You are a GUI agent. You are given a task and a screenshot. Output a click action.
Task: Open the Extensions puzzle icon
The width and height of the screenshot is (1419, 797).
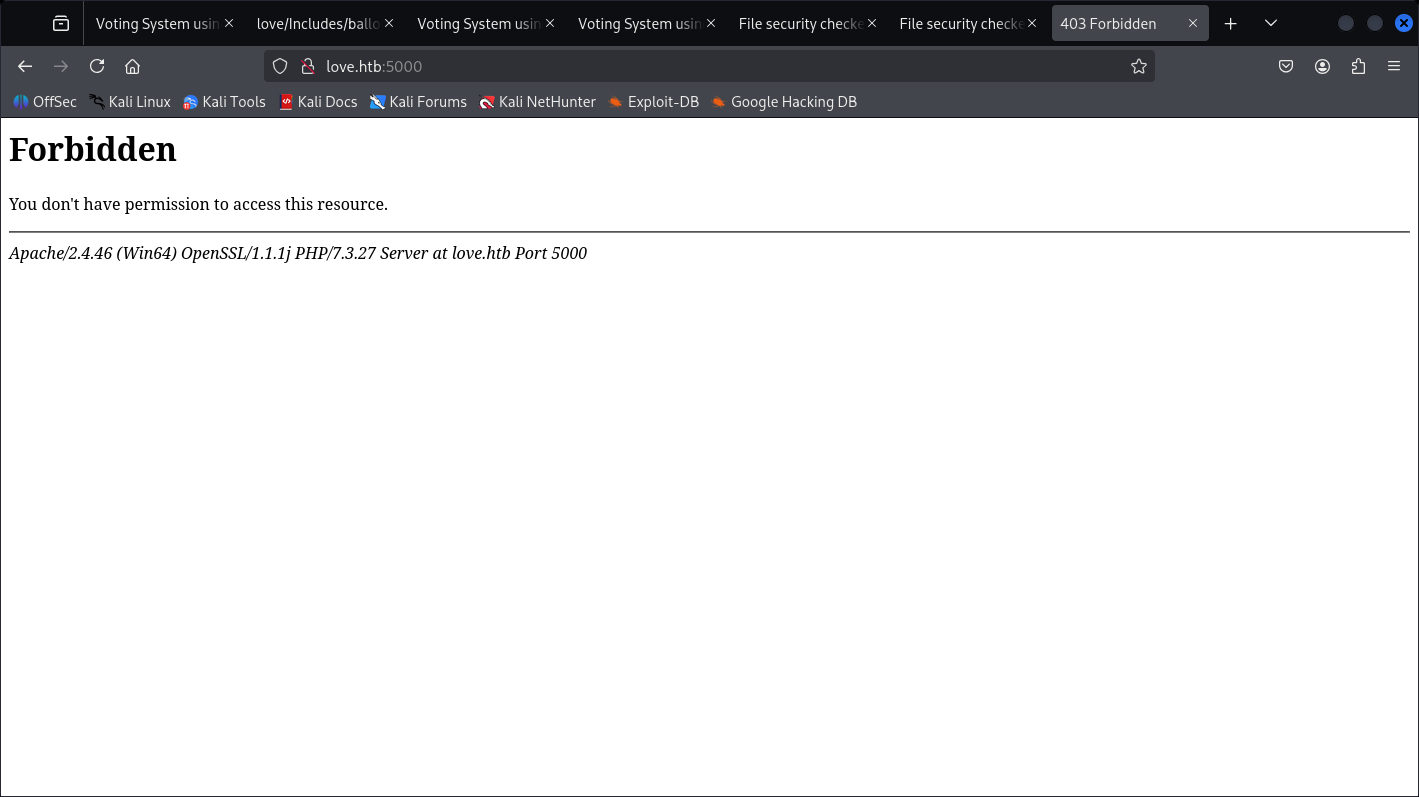tap(1358, 66)
